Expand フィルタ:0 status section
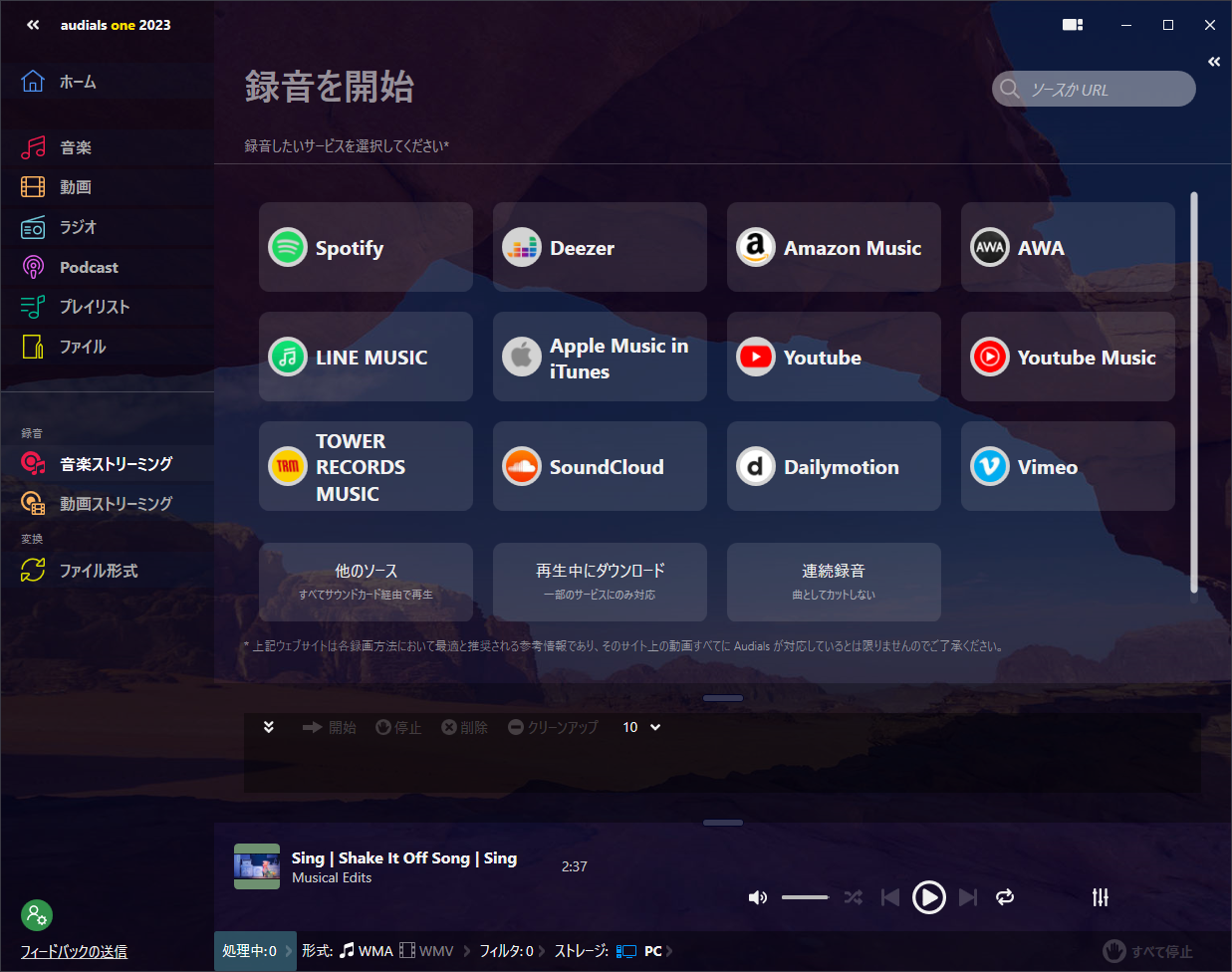 [512, 951]
